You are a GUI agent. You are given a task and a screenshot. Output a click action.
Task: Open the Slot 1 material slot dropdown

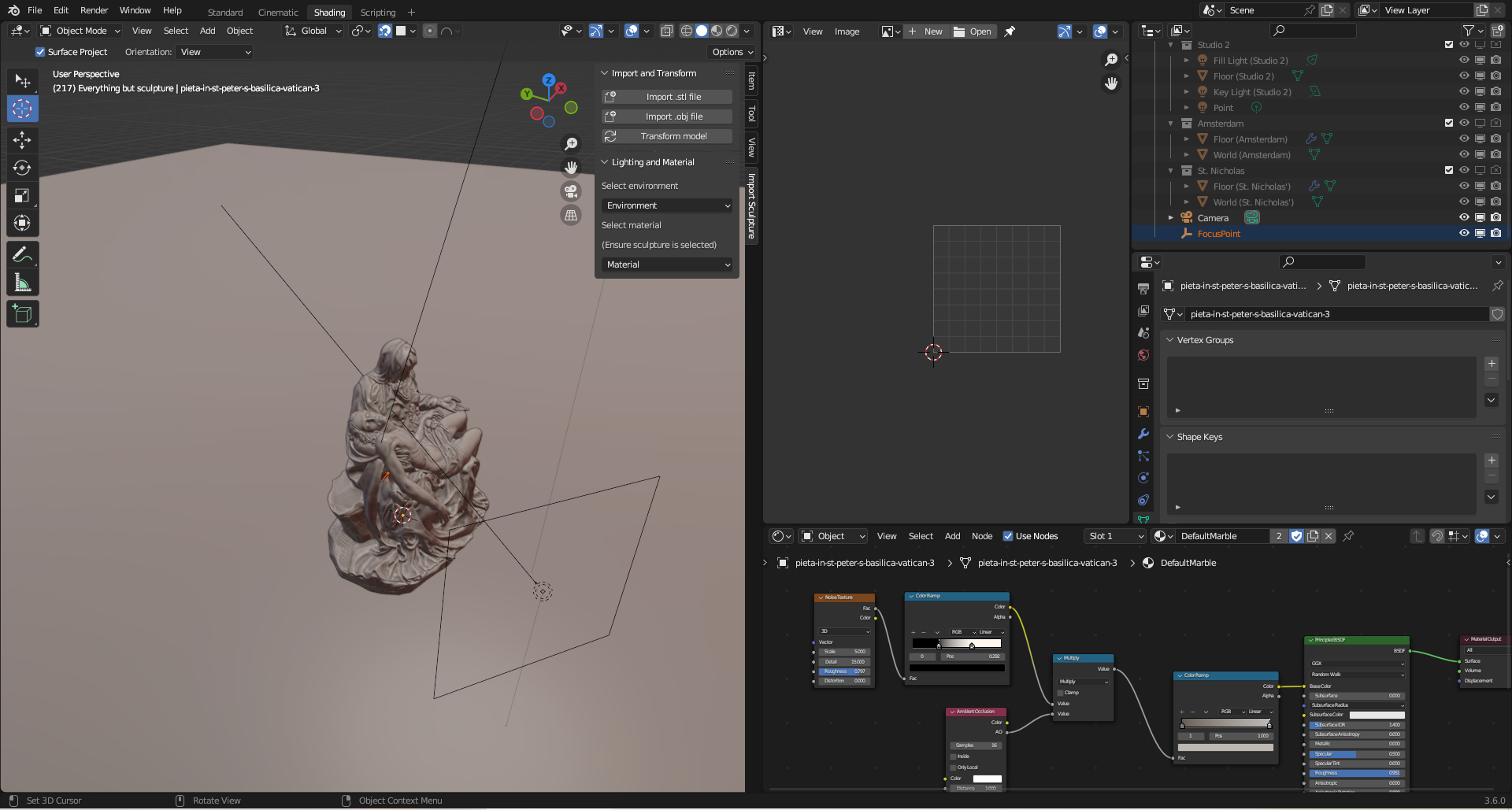tap(1115, 536)
